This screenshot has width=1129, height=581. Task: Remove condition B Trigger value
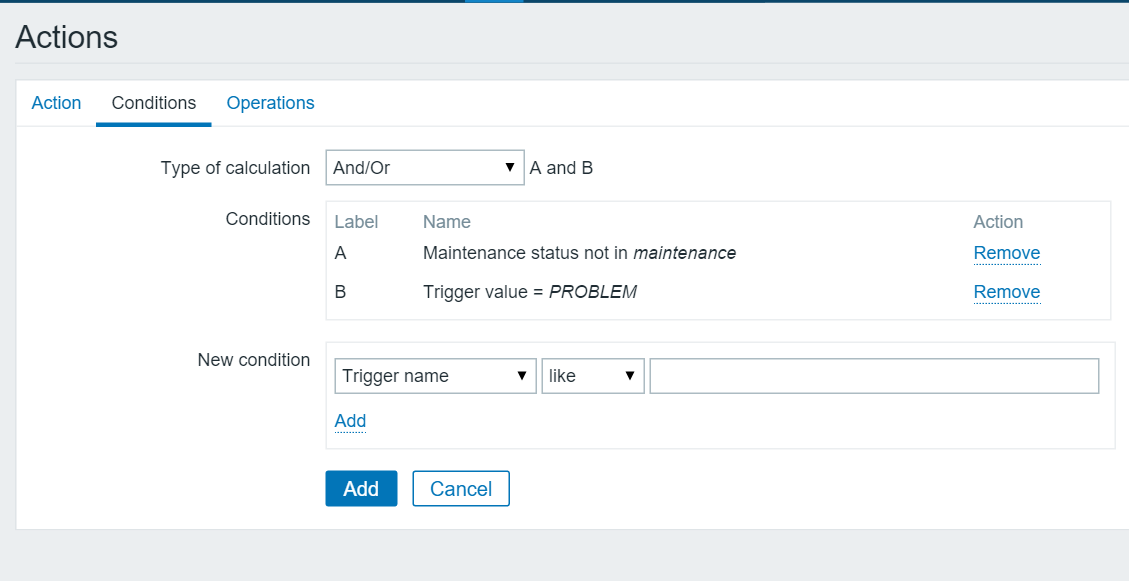(x=1006, y=291)
